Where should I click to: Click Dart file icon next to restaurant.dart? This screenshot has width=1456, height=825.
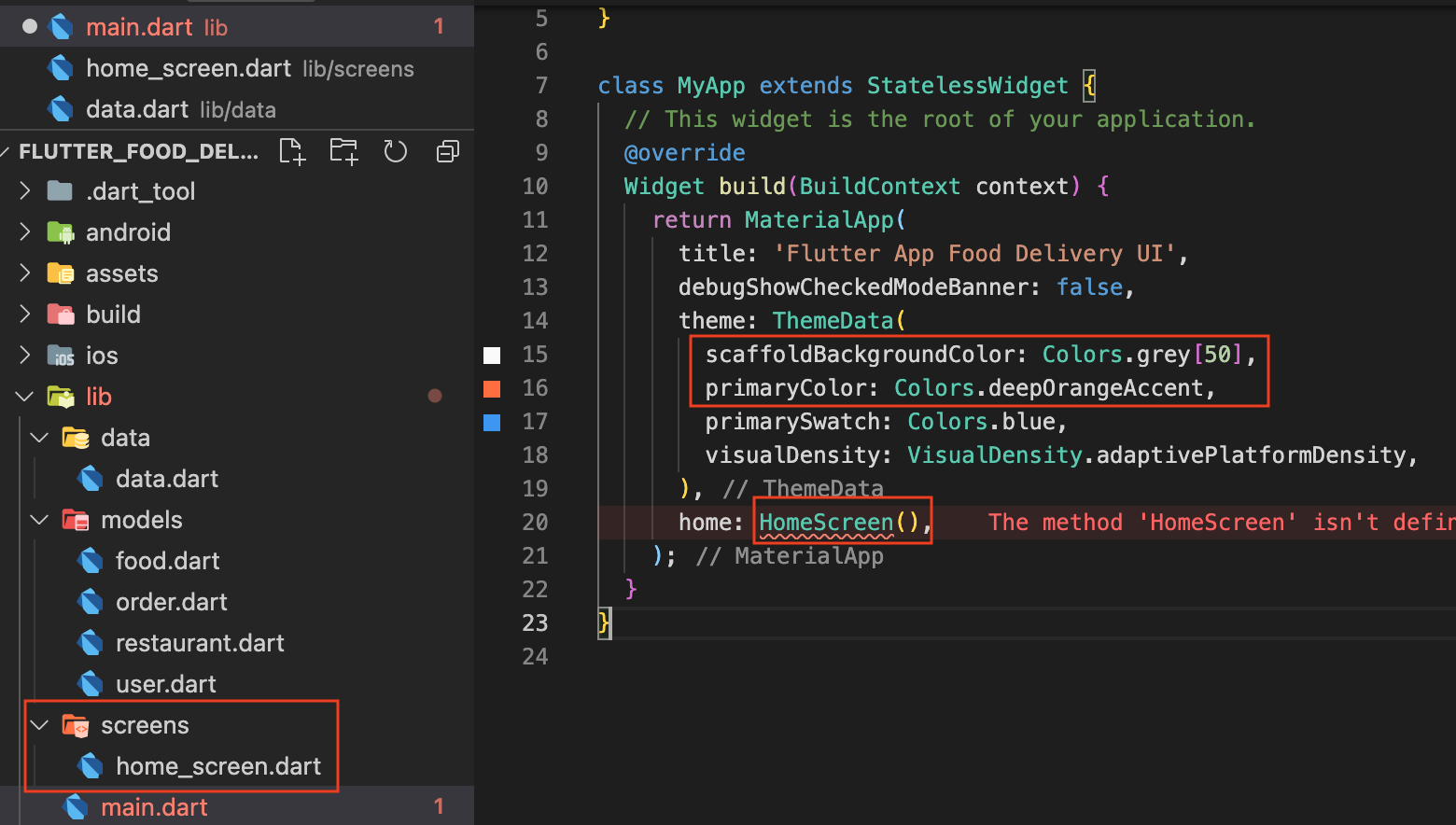pos(91,643)
